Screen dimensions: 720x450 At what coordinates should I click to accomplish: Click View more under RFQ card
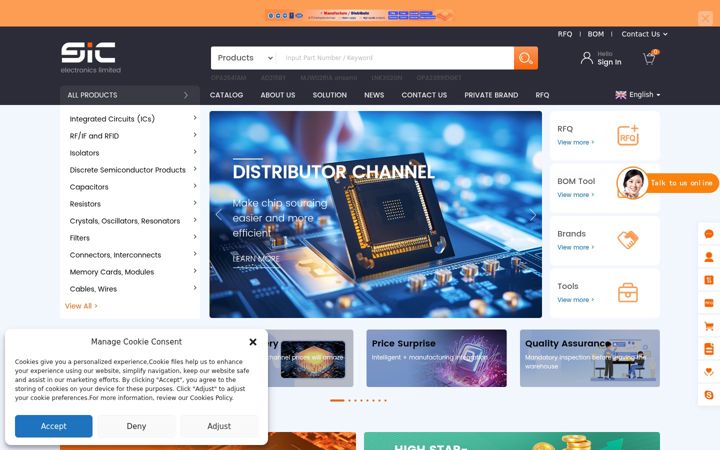(575, 142)
